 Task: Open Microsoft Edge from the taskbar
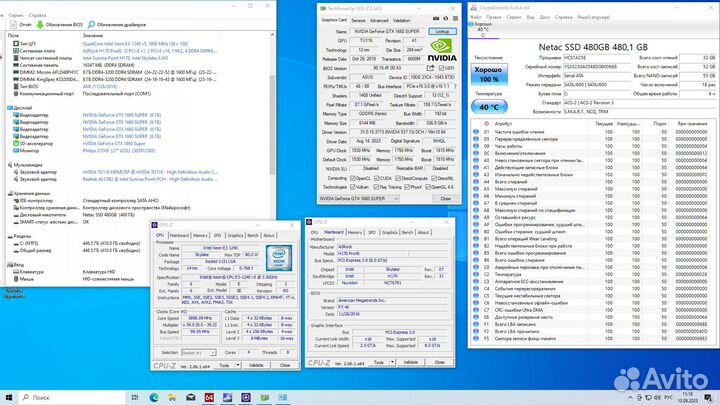pyautogui.click(x=153, y=398)
